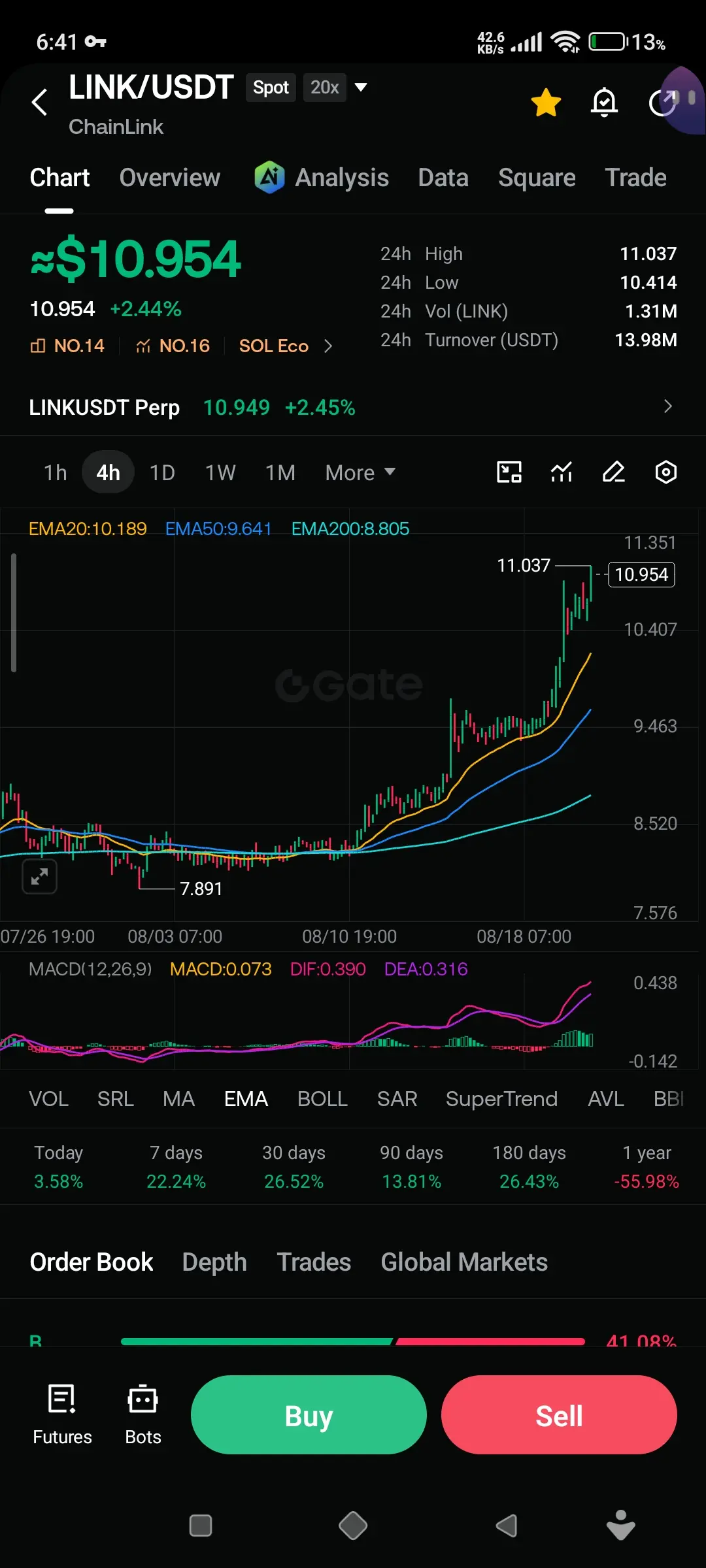Toggle the favorite star icon
The width and height of the screenshot is (706, 1568).
(546, 103)
